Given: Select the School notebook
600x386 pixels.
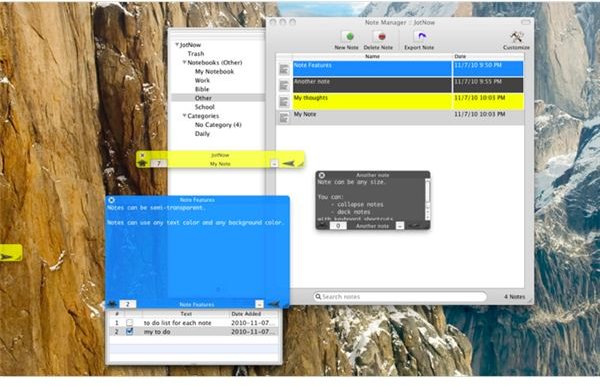Looking at the screenshot, I should coord(204,107).
